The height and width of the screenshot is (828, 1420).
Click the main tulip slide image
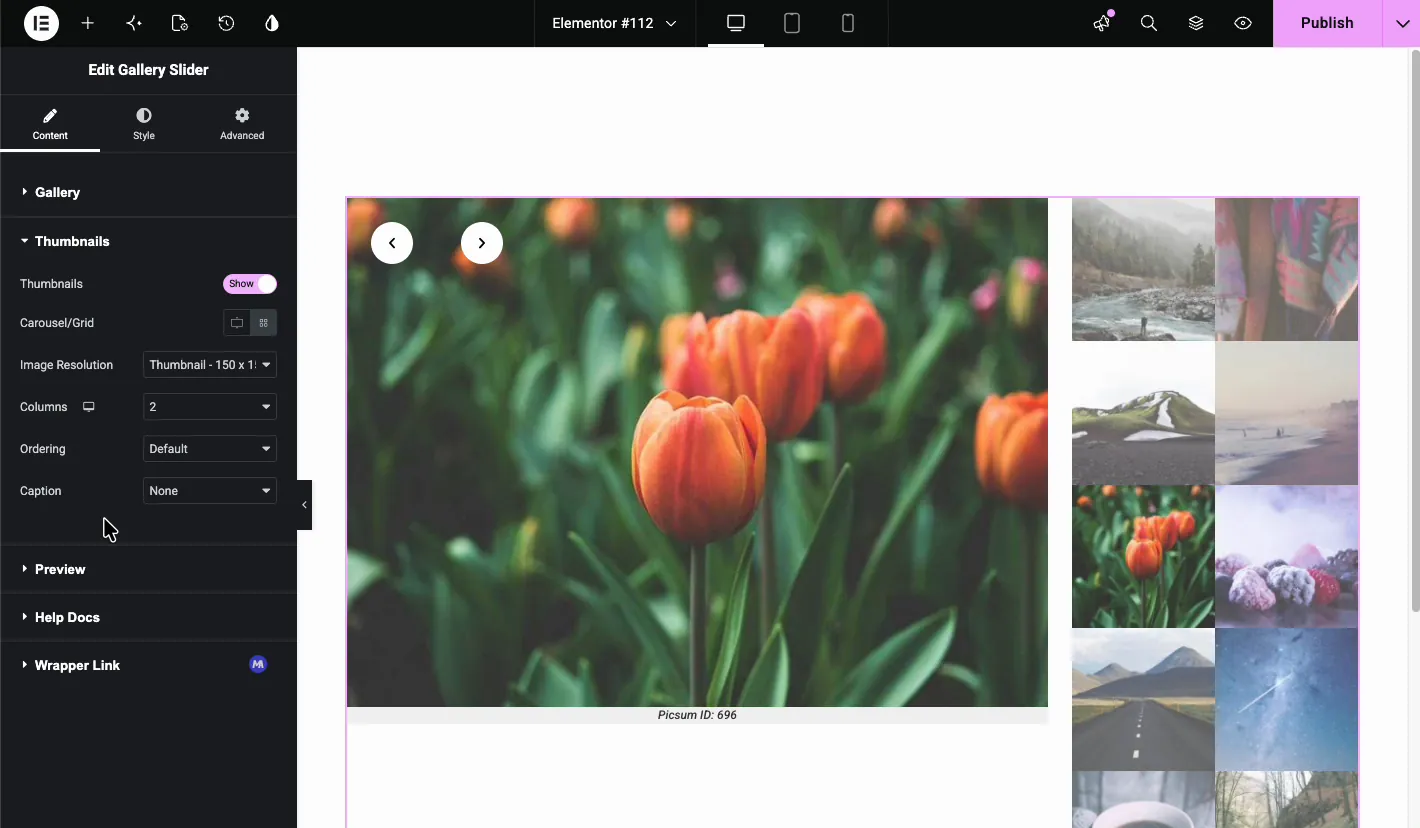[x=697, y=452]
